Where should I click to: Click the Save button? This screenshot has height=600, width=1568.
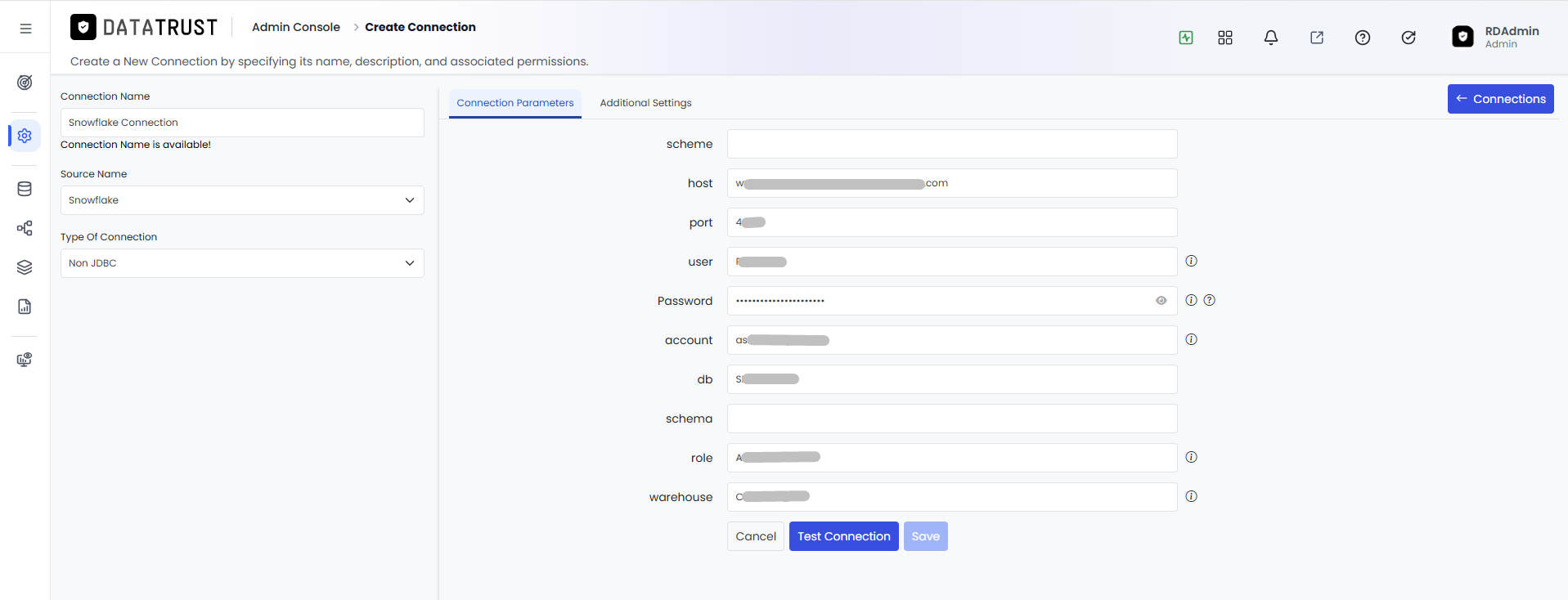tap(926, 536)
